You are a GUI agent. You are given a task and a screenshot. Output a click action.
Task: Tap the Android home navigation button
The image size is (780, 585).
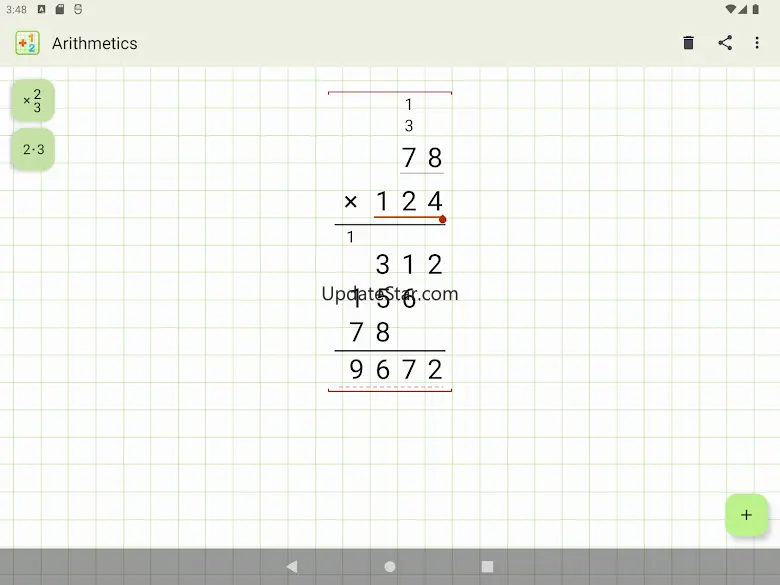tap(390, 567)
